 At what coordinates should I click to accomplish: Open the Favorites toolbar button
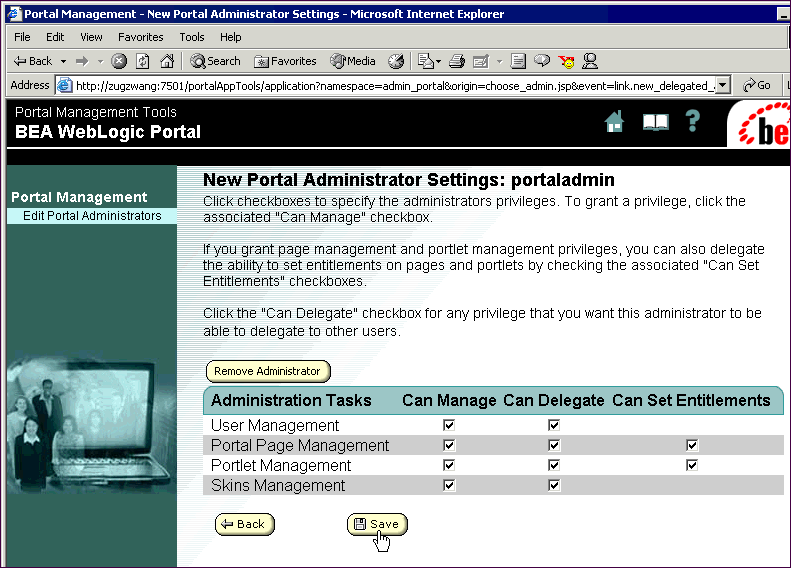285,61
